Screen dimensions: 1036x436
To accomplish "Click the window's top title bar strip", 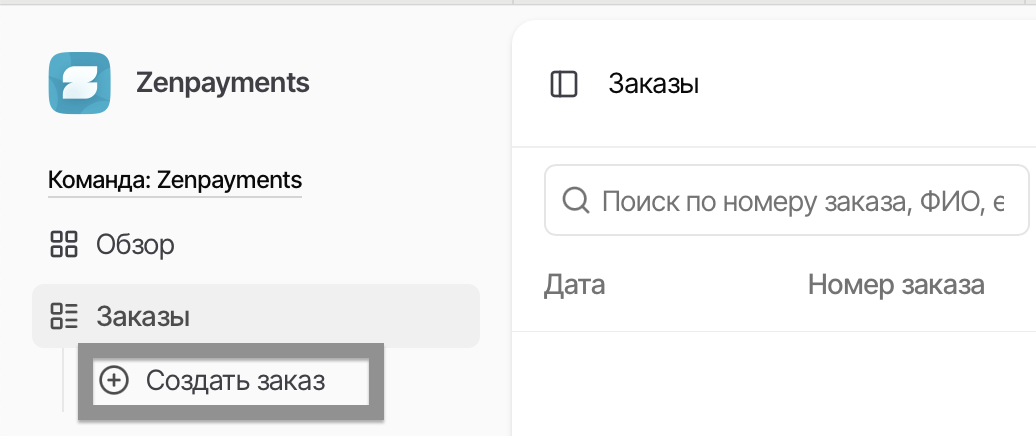I will tap(518, 3).
